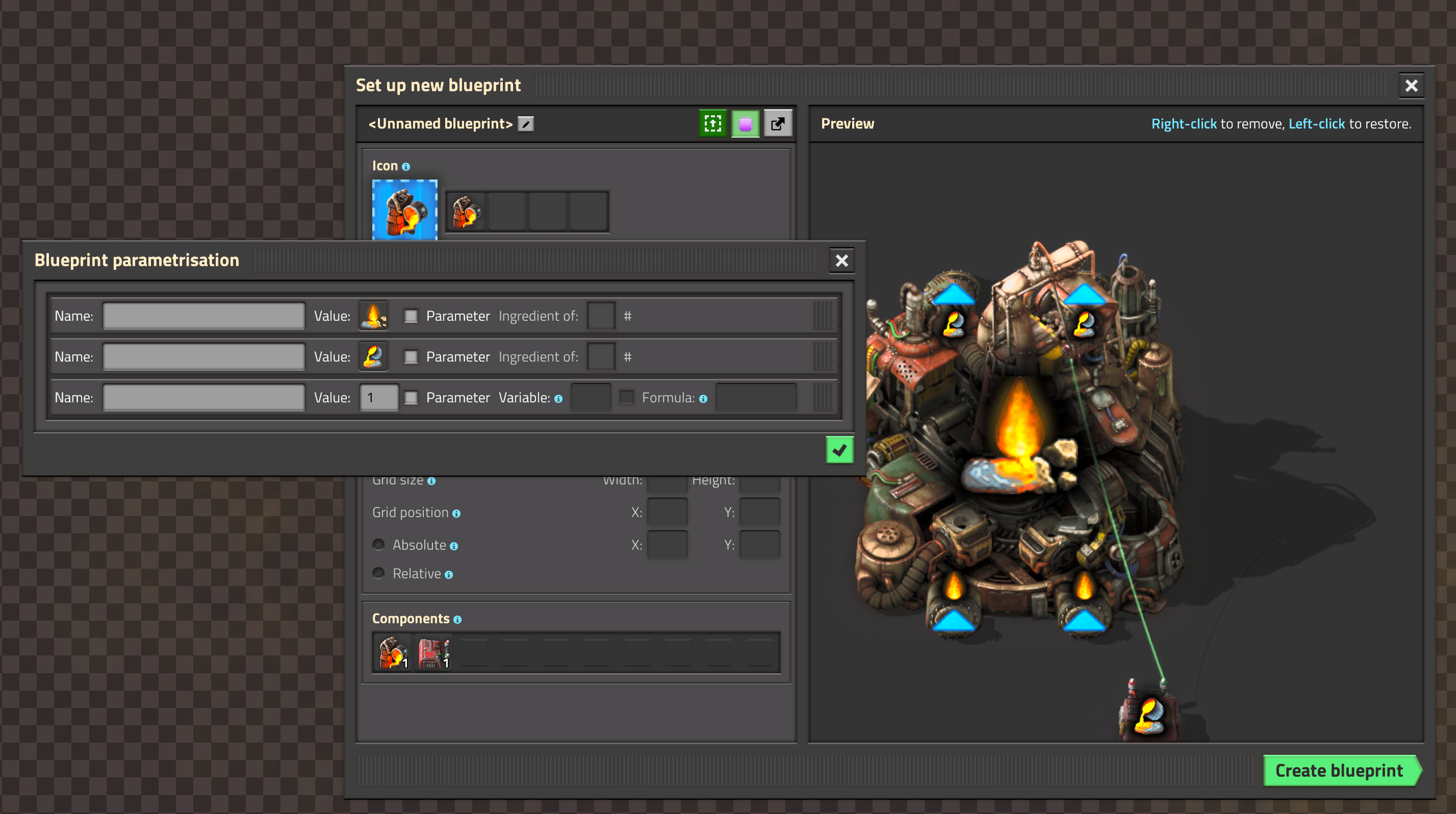Click the rename blueprint pencil icon
This screenshot has width=1456, height=814.
coord(526,124)
